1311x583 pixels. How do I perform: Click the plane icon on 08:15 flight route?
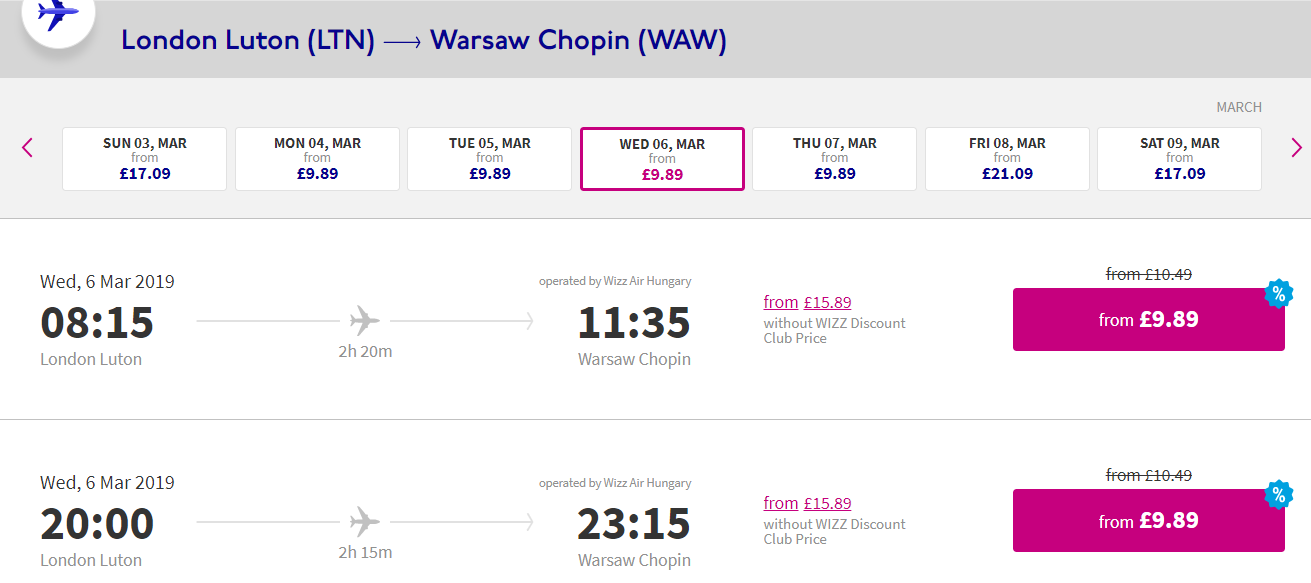365,321
